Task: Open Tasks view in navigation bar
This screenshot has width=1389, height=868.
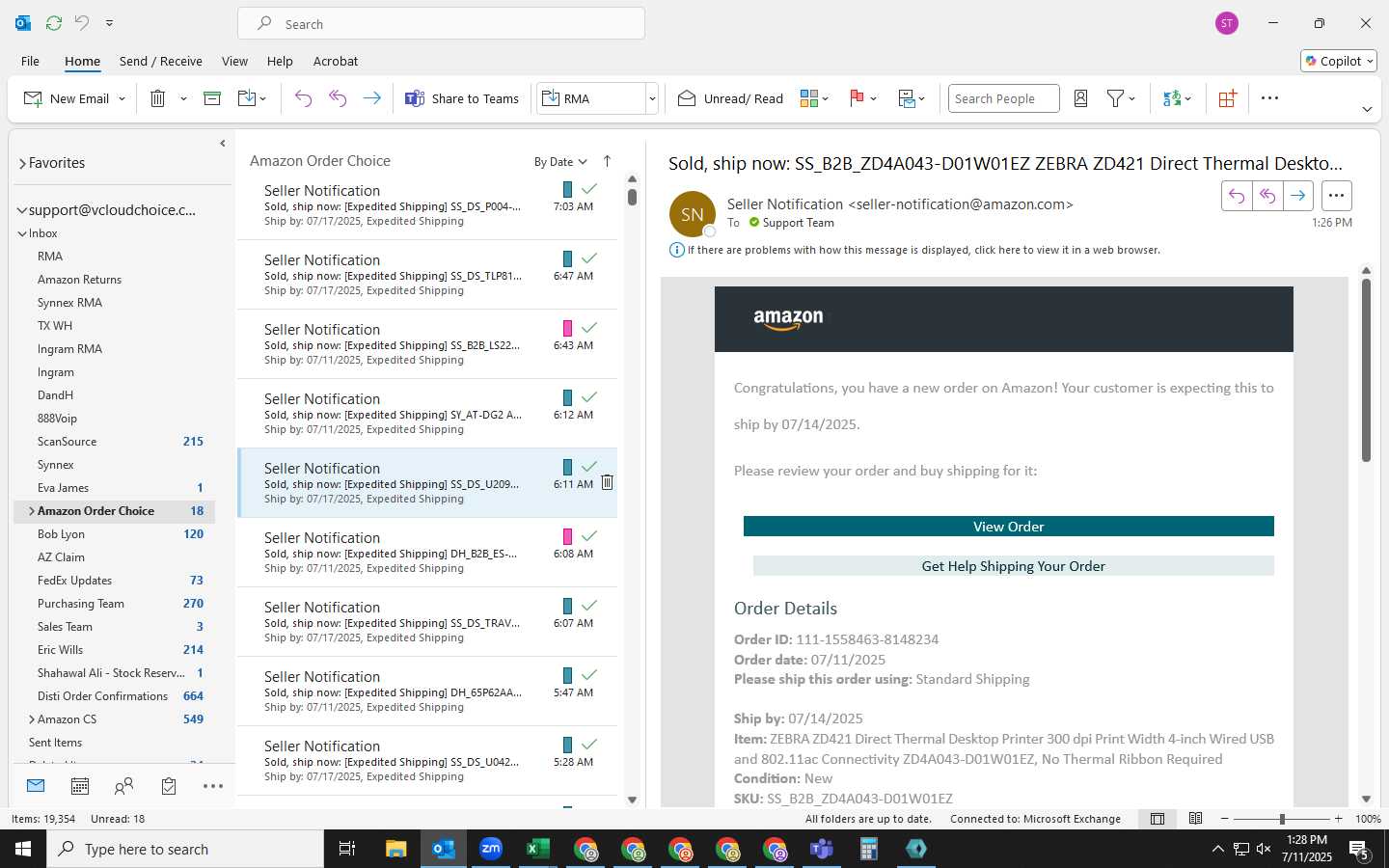Action: [x=169, y=786]
